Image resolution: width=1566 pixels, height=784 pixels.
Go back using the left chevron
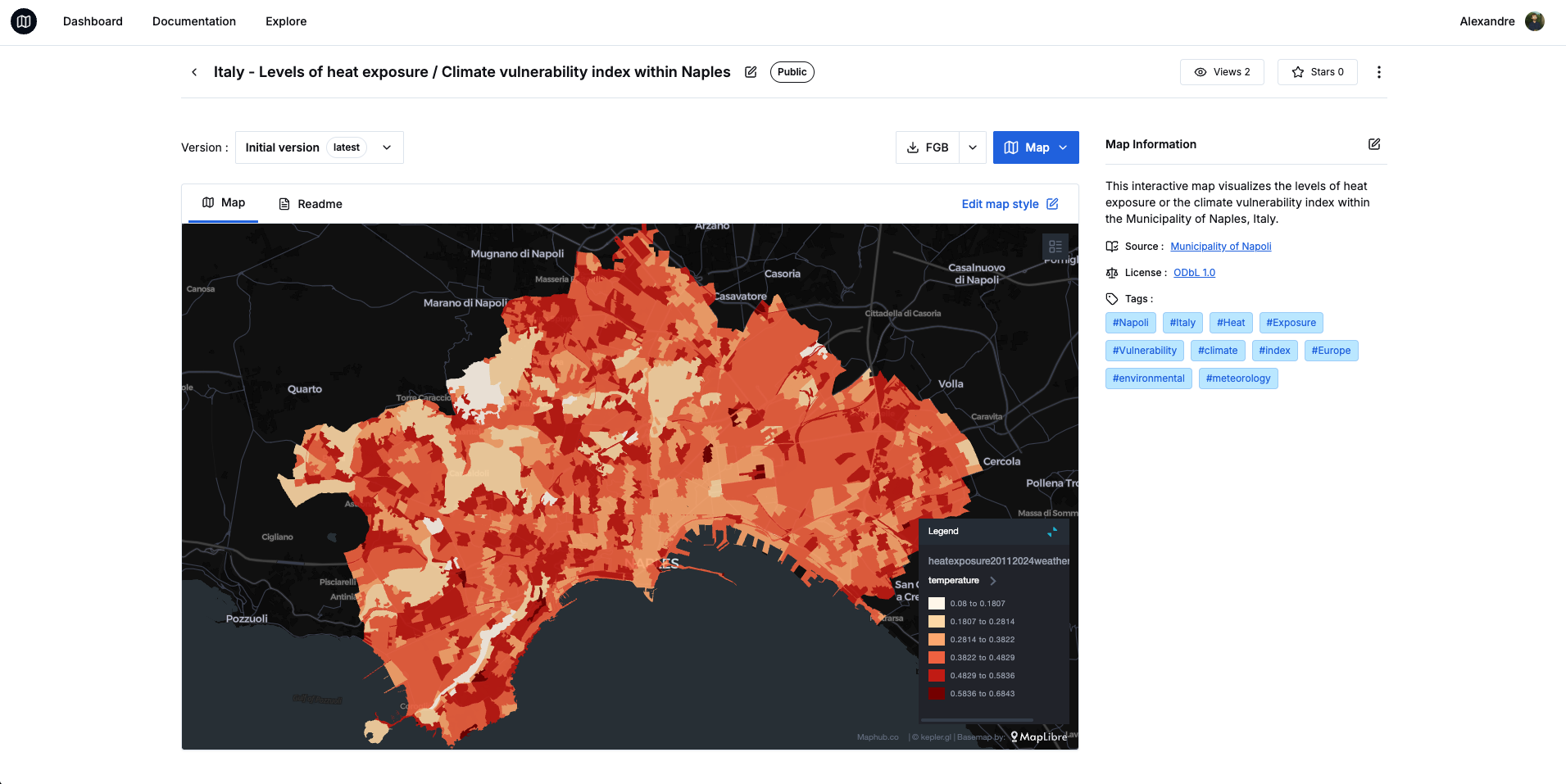point(194,72)
